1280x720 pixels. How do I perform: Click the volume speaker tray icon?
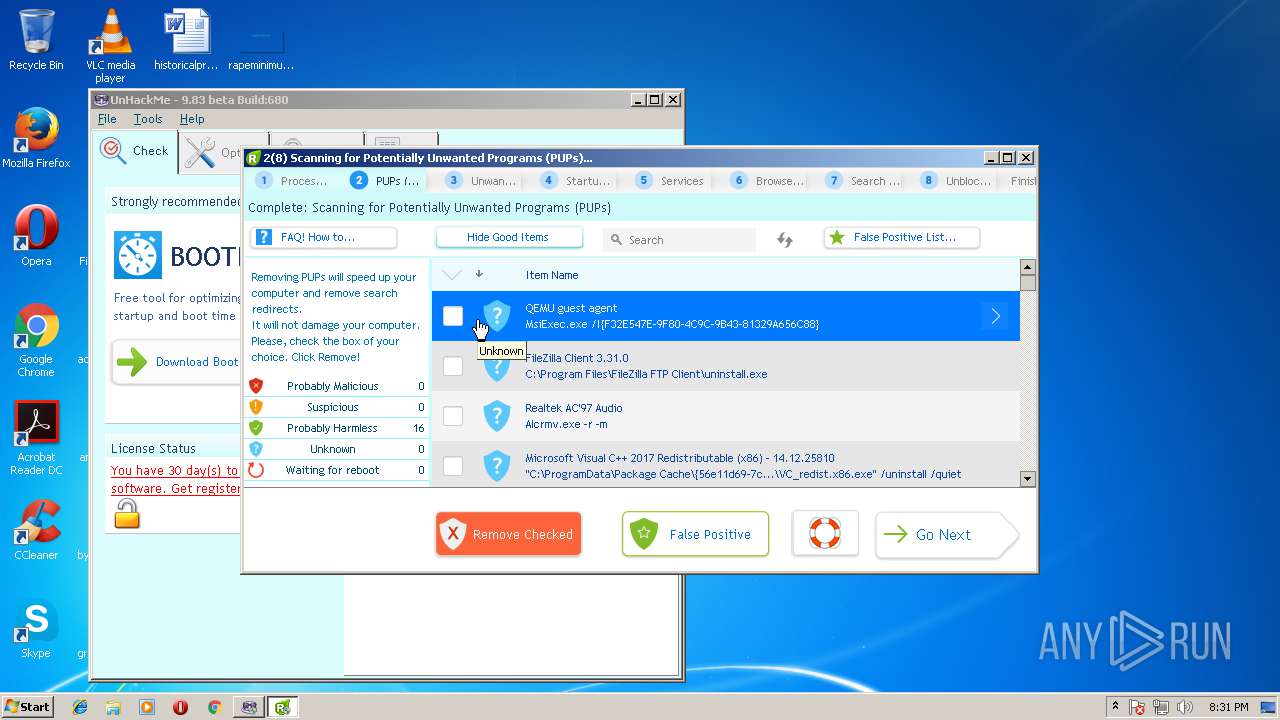click(x=1185, y=707)
